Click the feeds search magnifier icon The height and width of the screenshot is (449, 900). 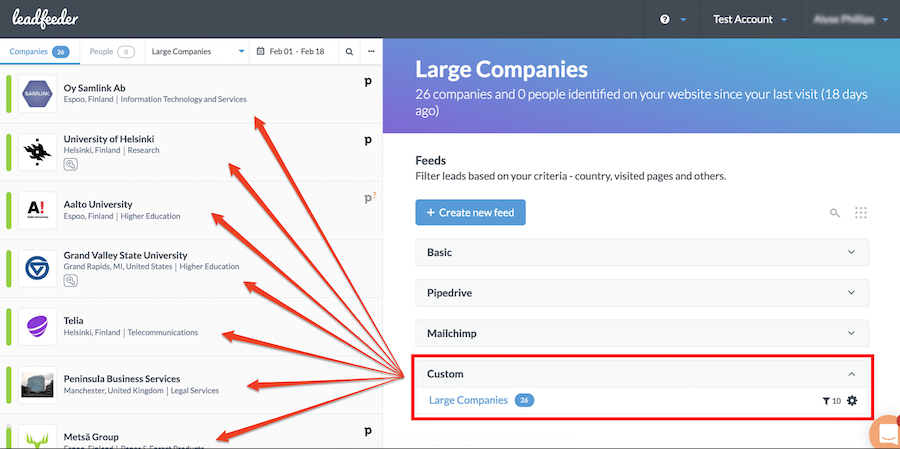[x=835, y=213]
